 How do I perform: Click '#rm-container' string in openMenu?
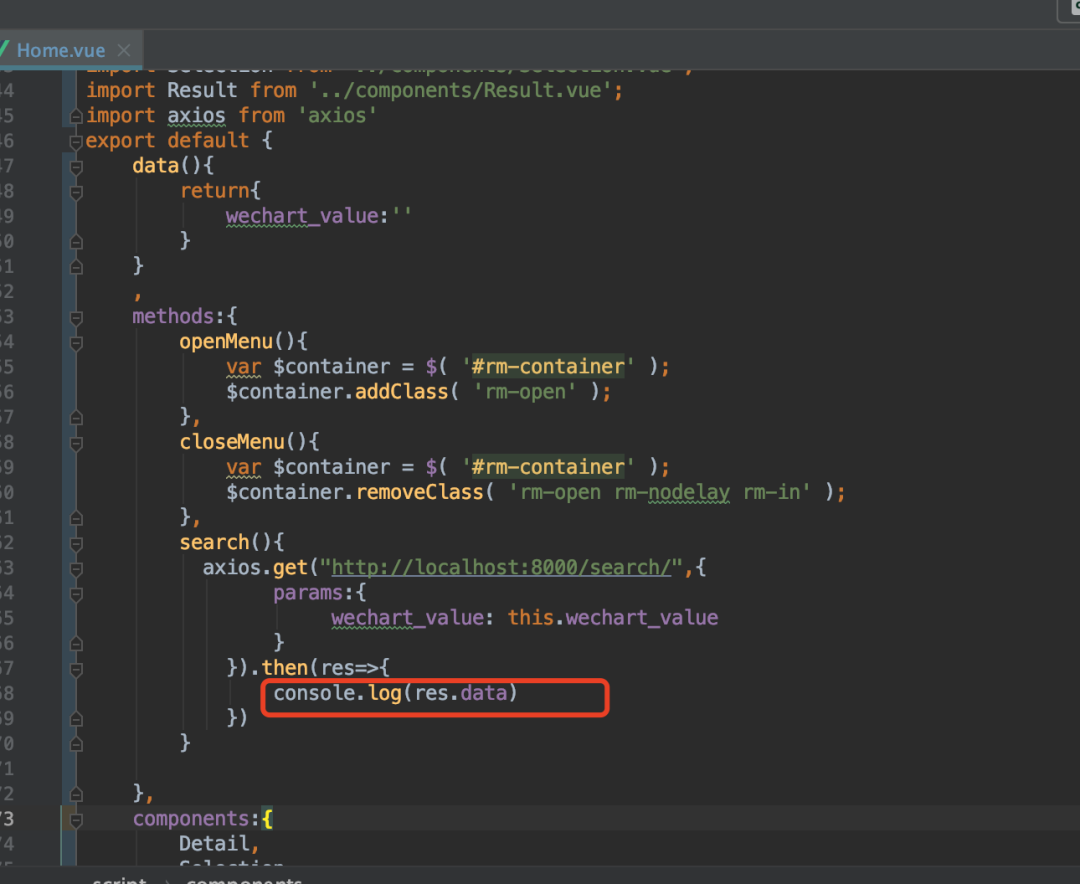click(548, 367)
